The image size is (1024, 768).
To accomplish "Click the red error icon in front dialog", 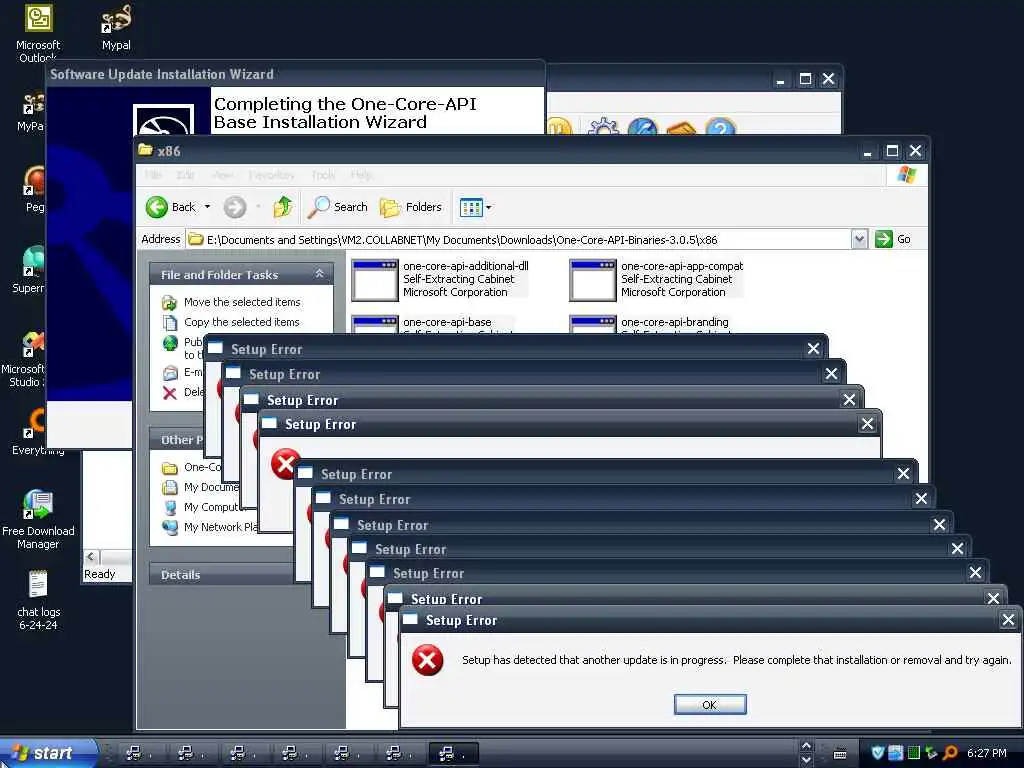I will tap(428, 660).
